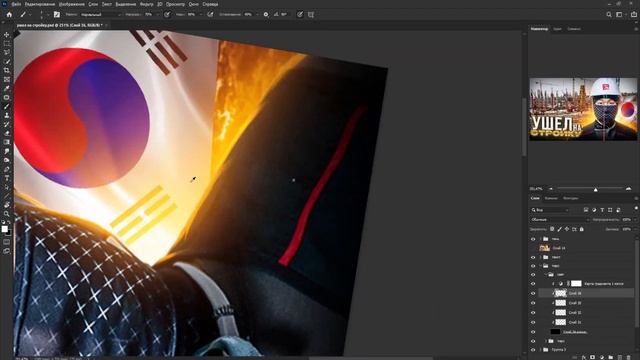Select the Brush tool in toolbox
The image size is (640, 360).
pyautogui.click(x=7, y=107)
